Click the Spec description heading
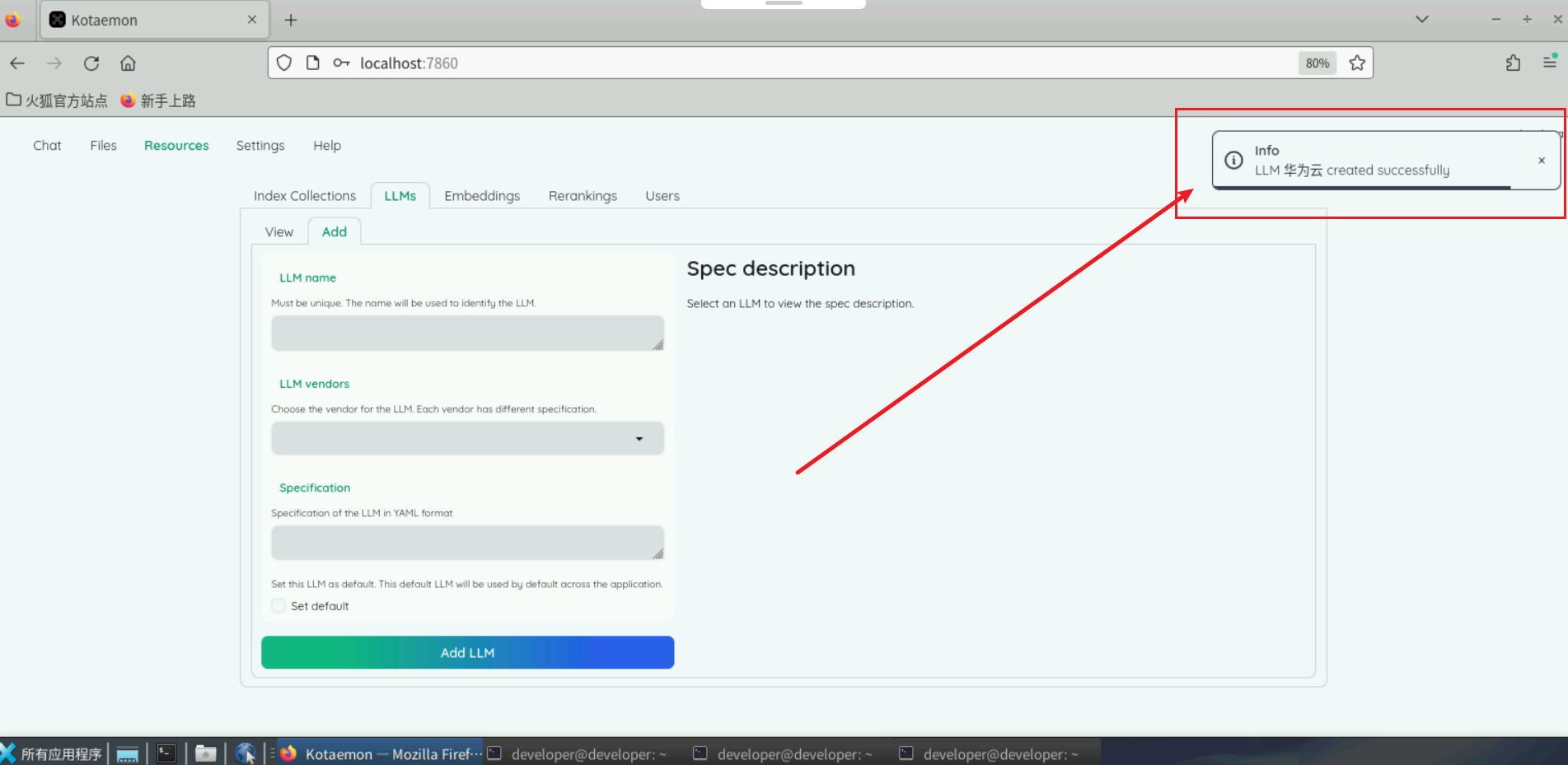The height and width of the screenshot is (765, 1568). (x=770, y=268)
